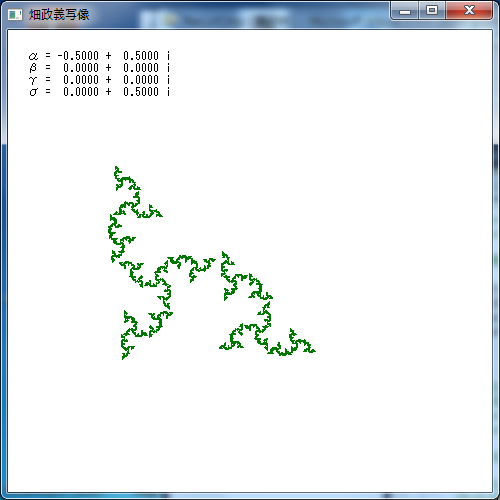Viewport: 500px width, 500px height.
Task: Click the application icon in title bar
Action: point(15,15)
